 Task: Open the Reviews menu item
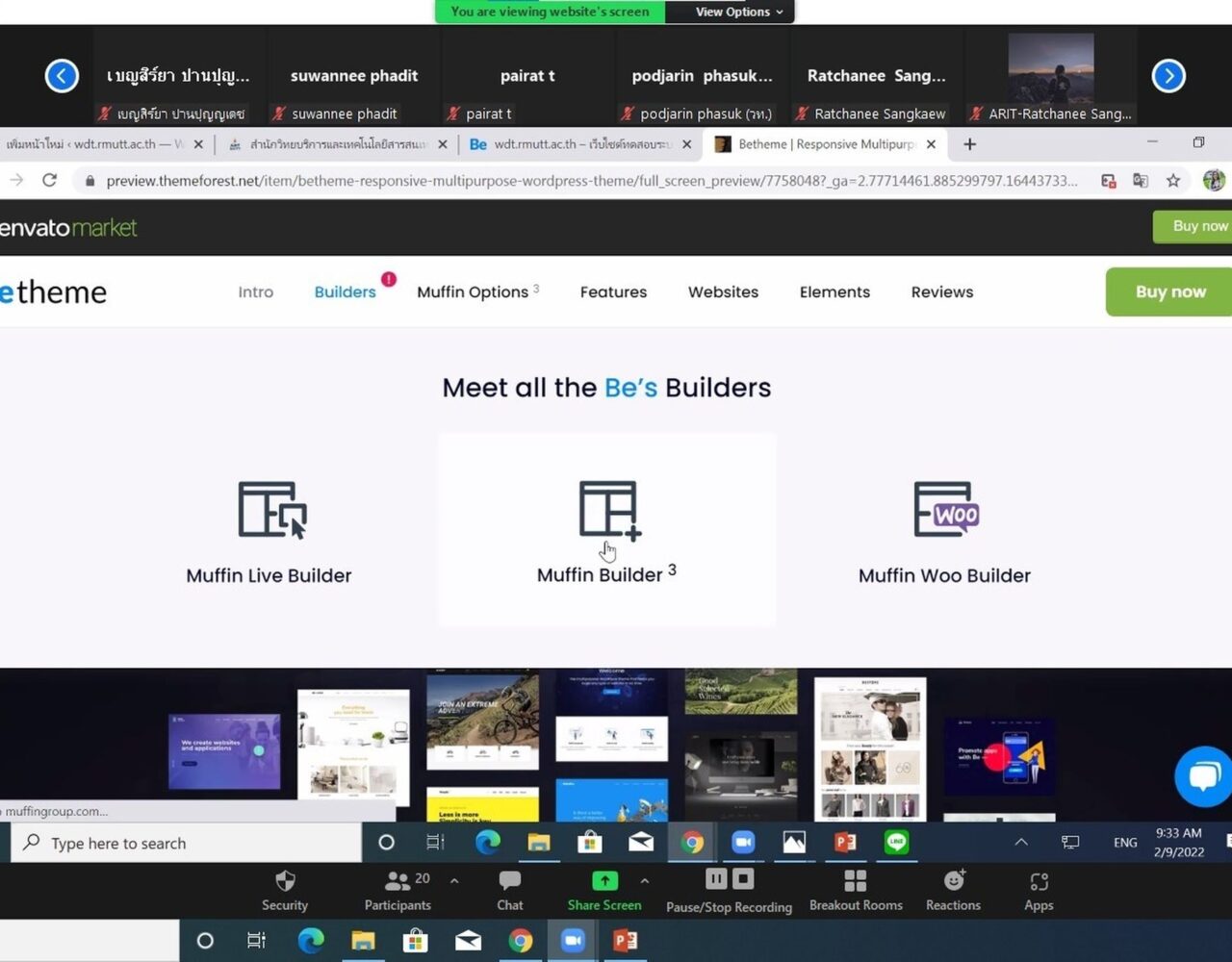pos(942,291)
